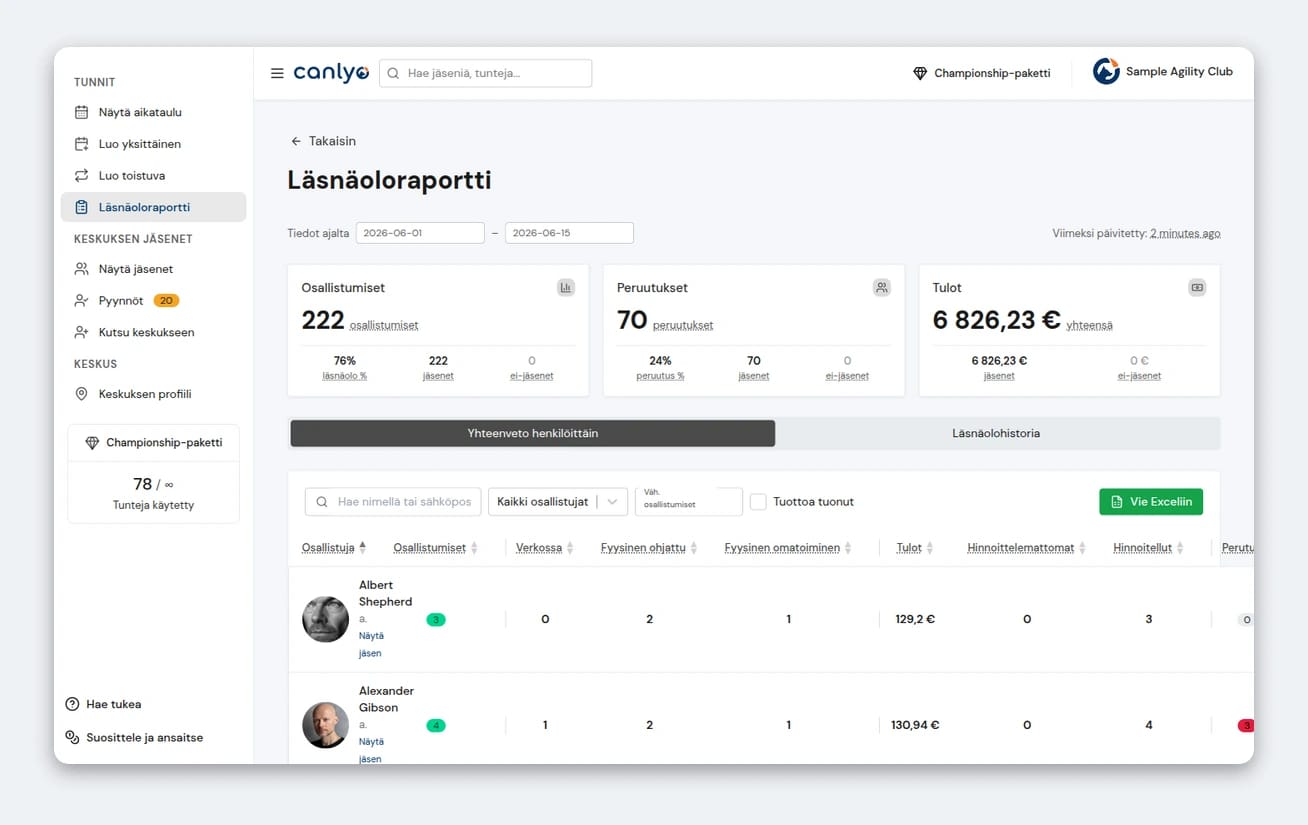
Task: Click the location pin icon next to Keskuksen profiili
Action: 82,394
